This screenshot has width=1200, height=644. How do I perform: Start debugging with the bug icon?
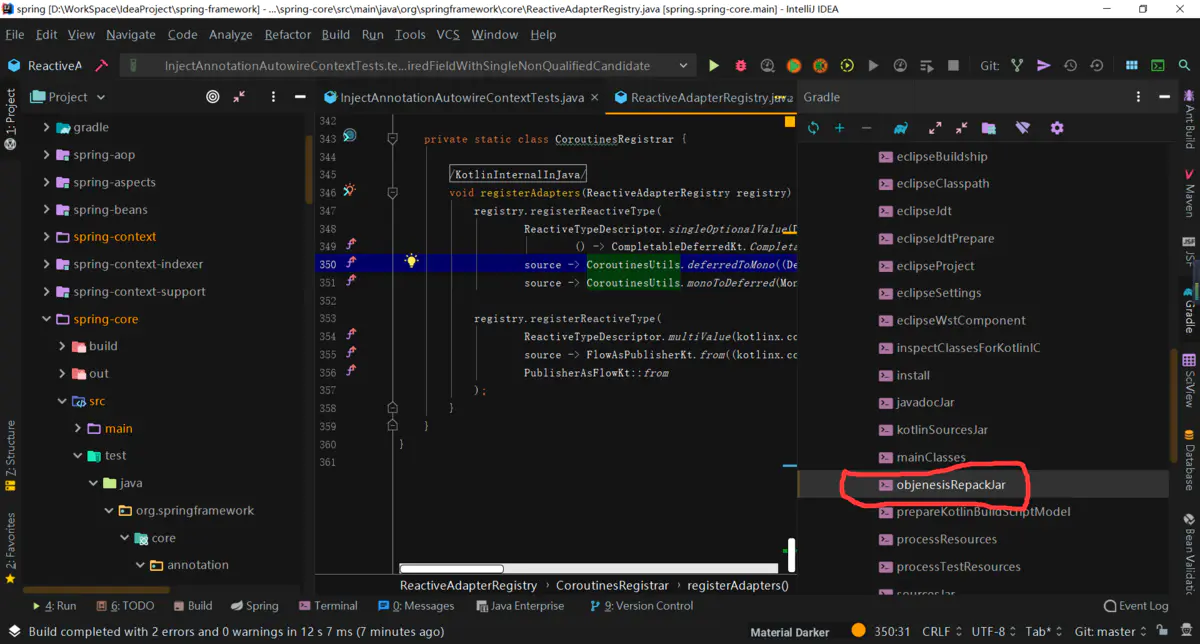pyautogui.click(x=740, y=66)
